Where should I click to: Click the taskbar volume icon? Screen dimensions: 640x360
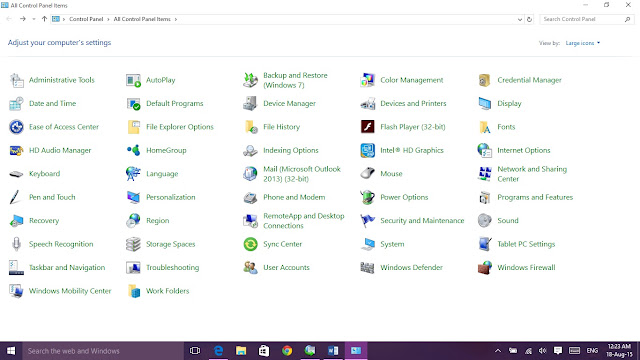542,351
